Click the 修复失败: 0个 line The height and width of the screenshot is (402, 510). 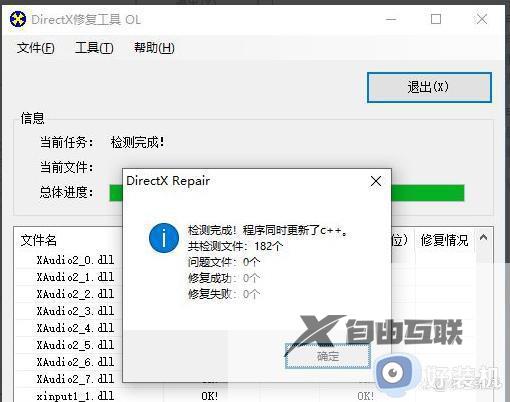click(224, 294)
